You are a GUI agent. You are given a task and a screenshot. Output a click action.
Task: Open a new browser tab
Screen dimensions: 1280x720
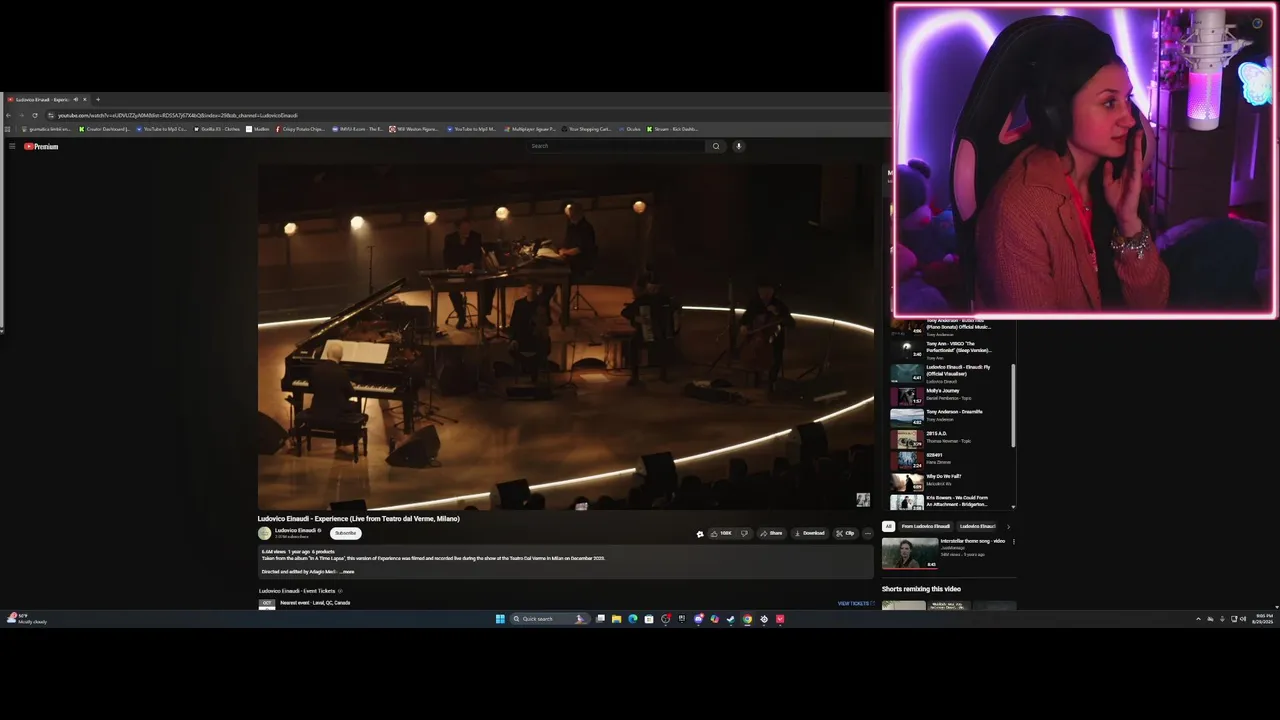tap(98, 99)
